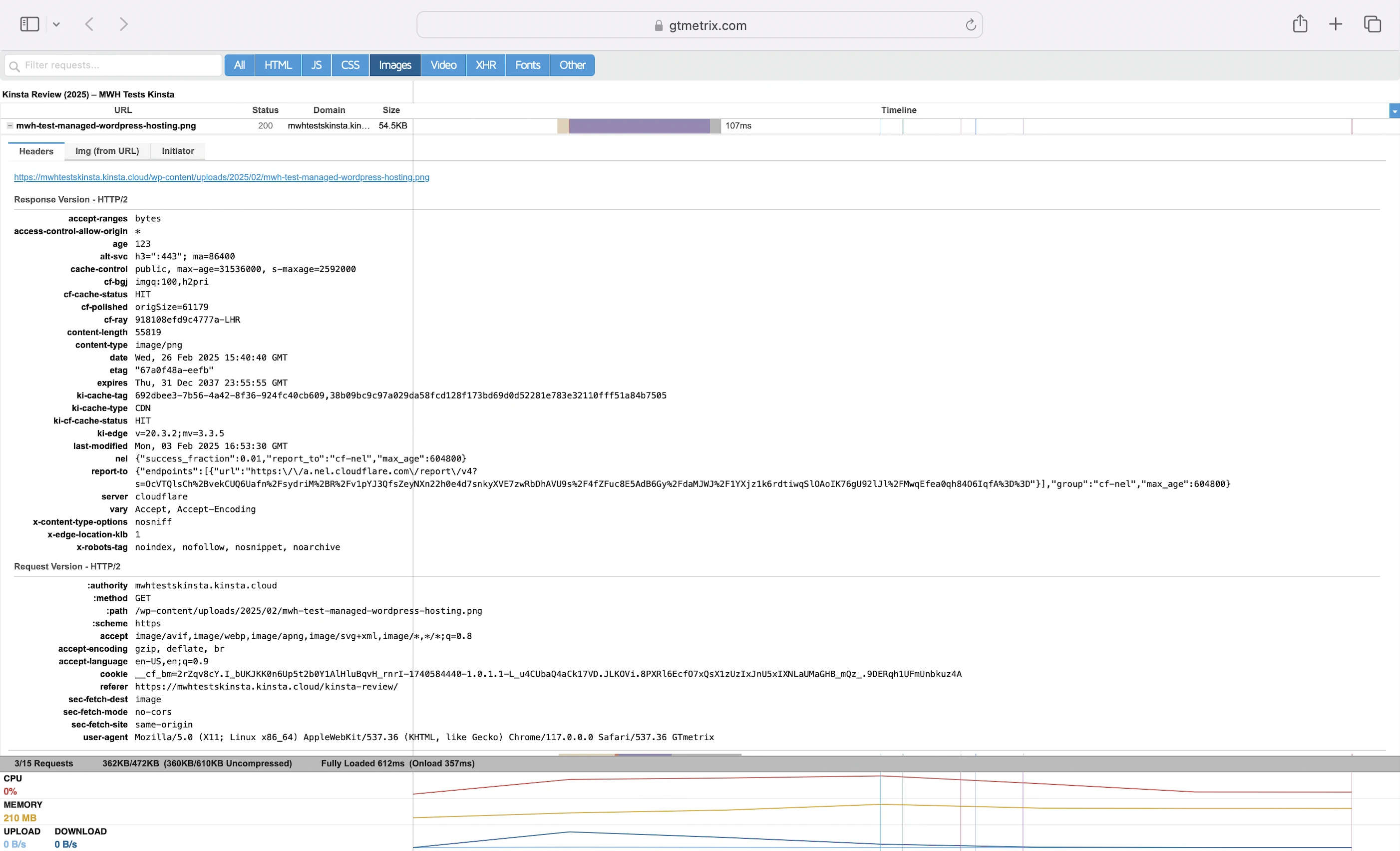Go forward with the forward arrow
This screenshot has width=1400, height=851.
pos(123,24)
